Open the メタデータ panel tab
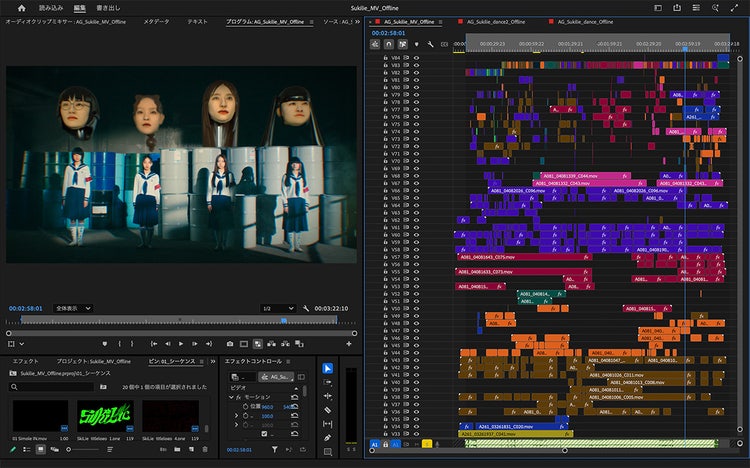The height and width of the screenshot is (468, 750). point(156,21)
